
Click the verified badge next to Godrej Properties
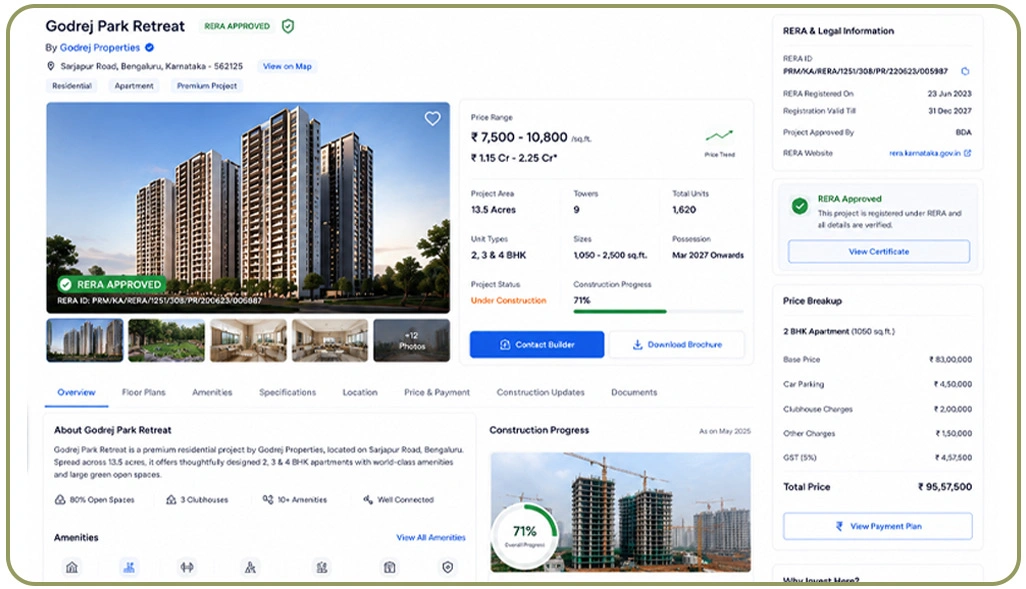[x=149, y=47]
